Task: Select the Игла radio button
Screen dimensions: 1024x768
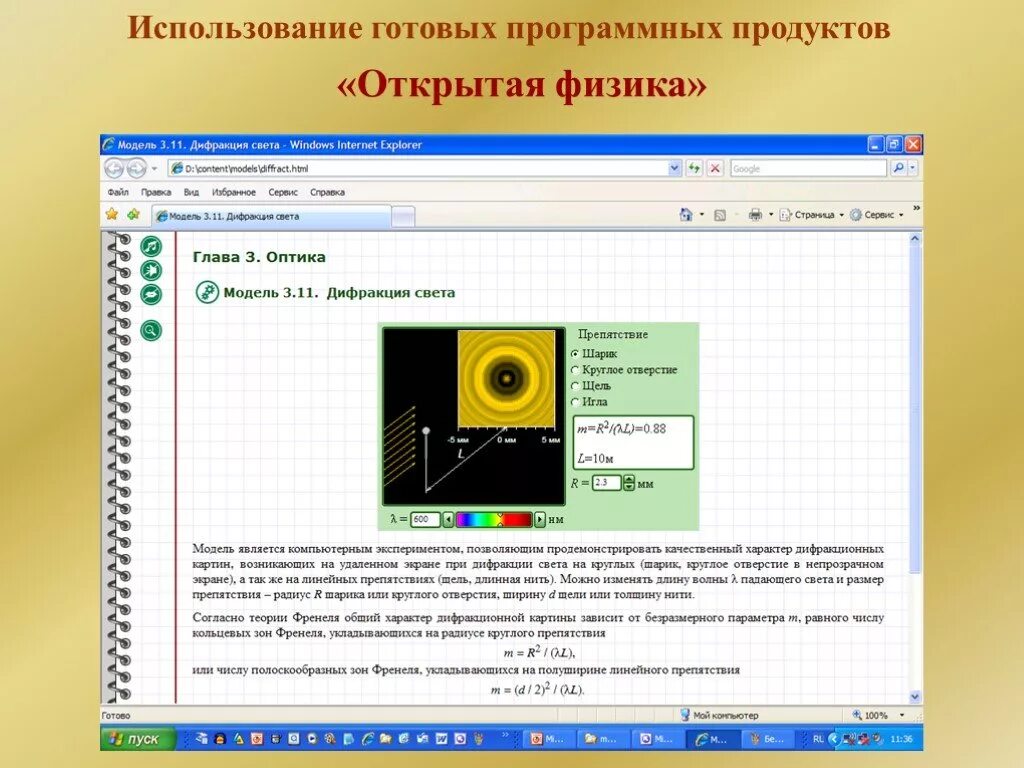Action: 575,402
